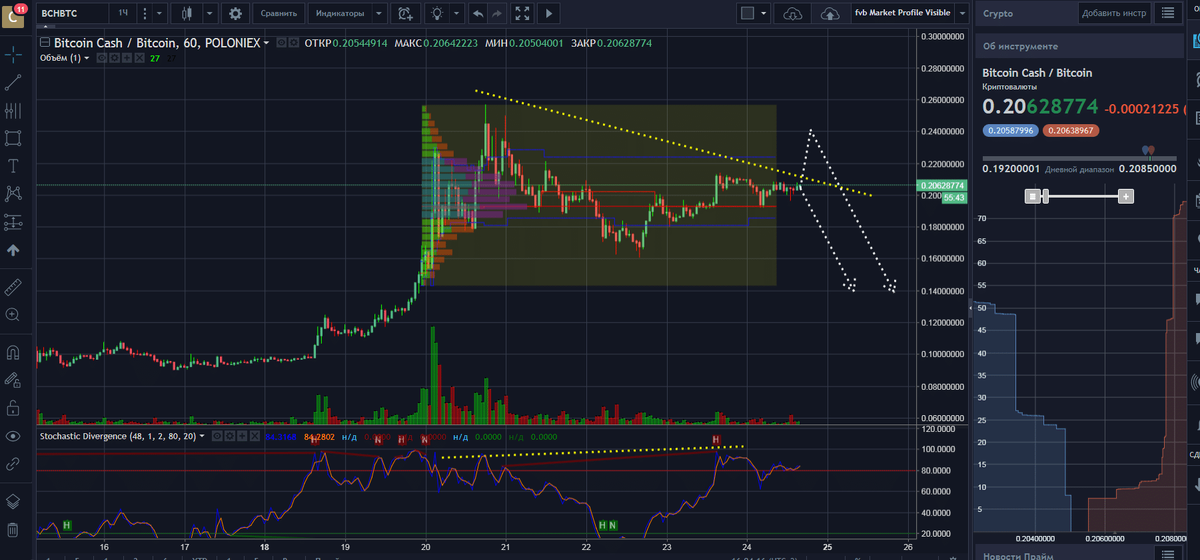Toggle stay in drawing mode
The height and width of the screenshot is (560, 1200).
pyautogui.click(x=13, y=380)
